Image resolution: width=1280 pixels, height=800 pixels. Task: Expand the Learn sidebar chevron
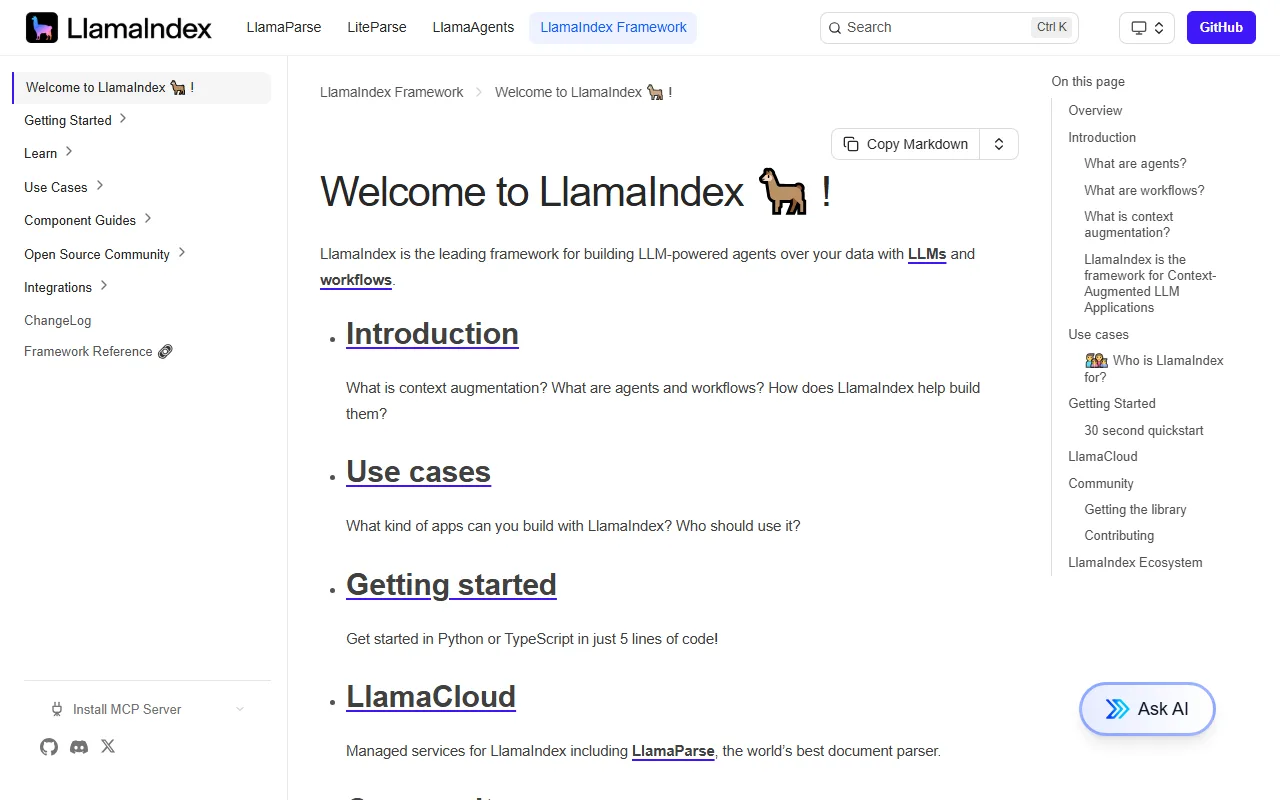(69, 152)
